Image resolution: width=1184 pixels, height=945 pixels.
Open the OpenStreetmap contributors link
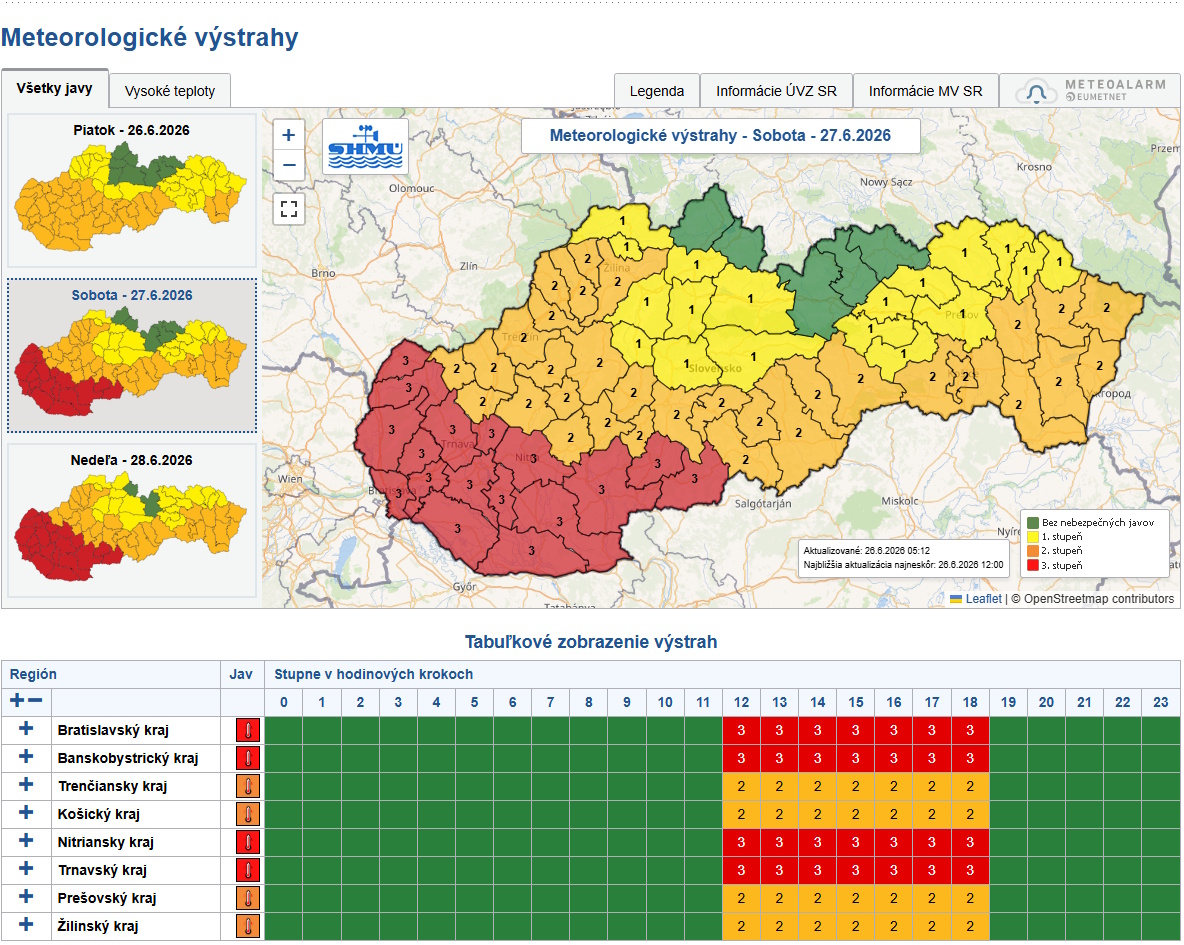click(1099, 599)
